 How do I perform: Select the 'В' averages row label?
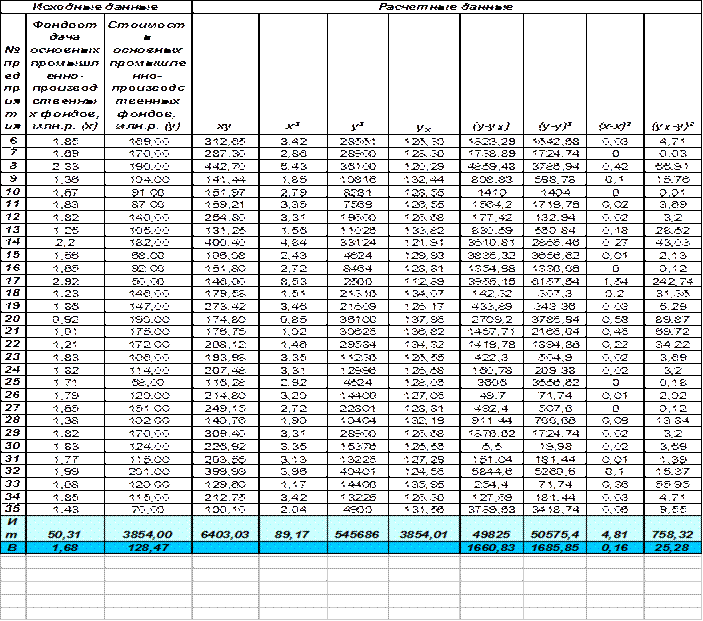point(13,547)
